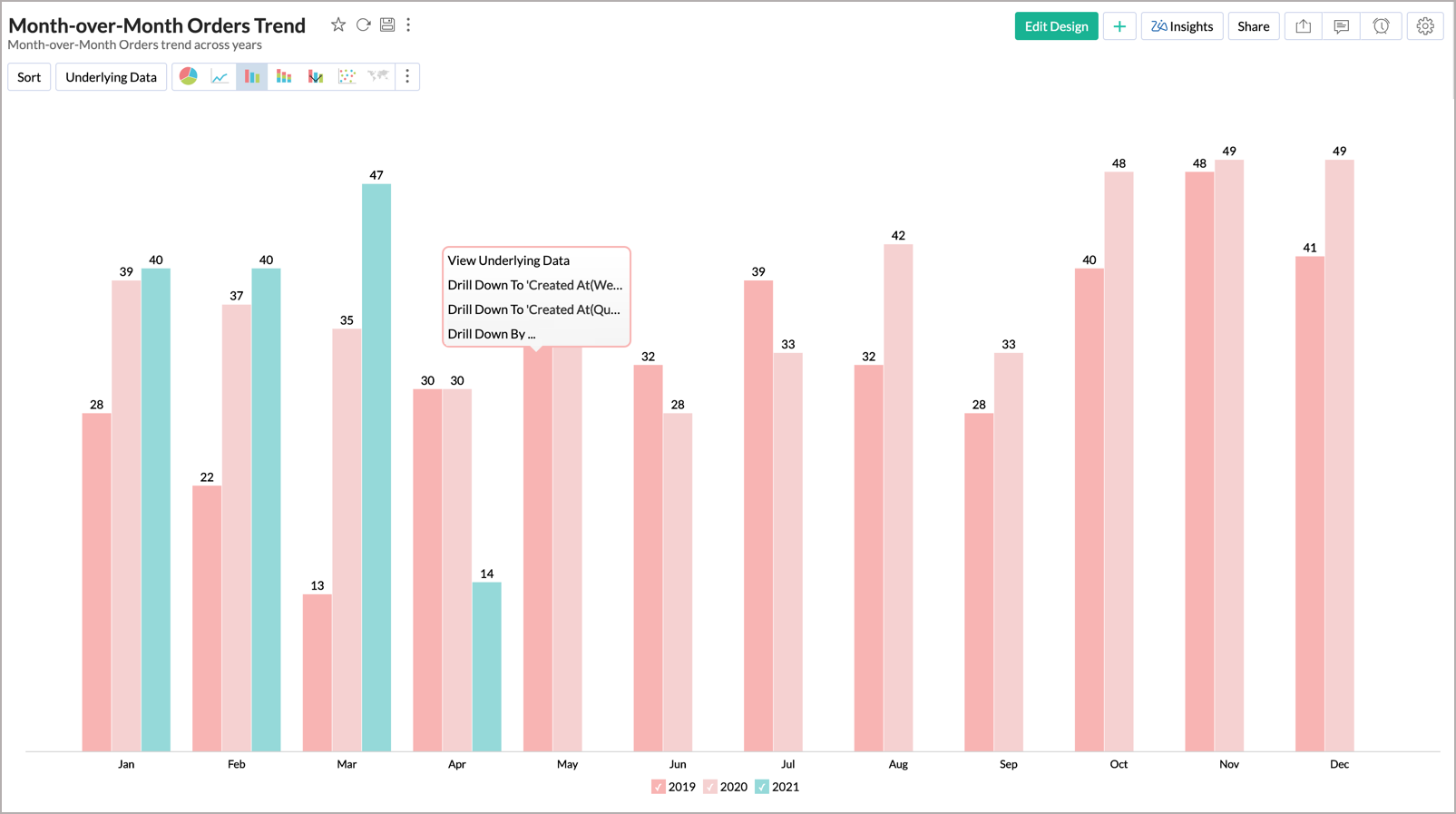Open more options menu beside title

408,25
